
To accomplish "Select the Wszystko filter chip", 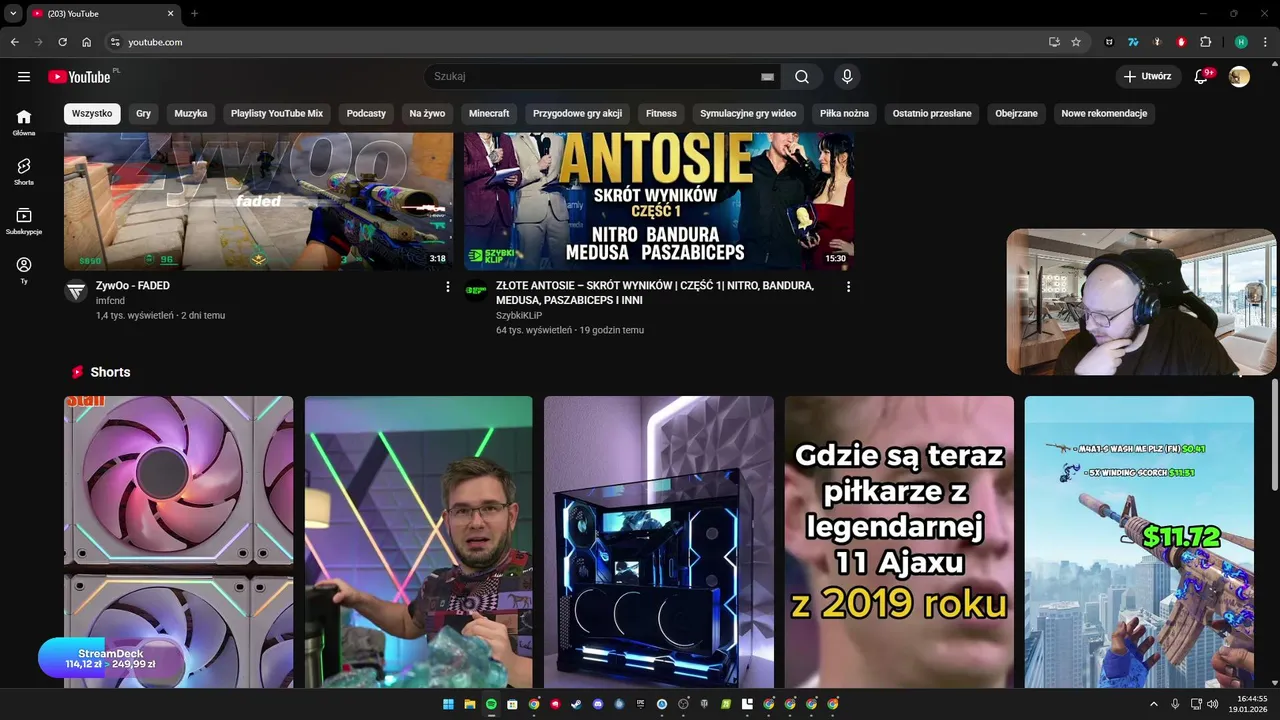I will tap(92, 114).
